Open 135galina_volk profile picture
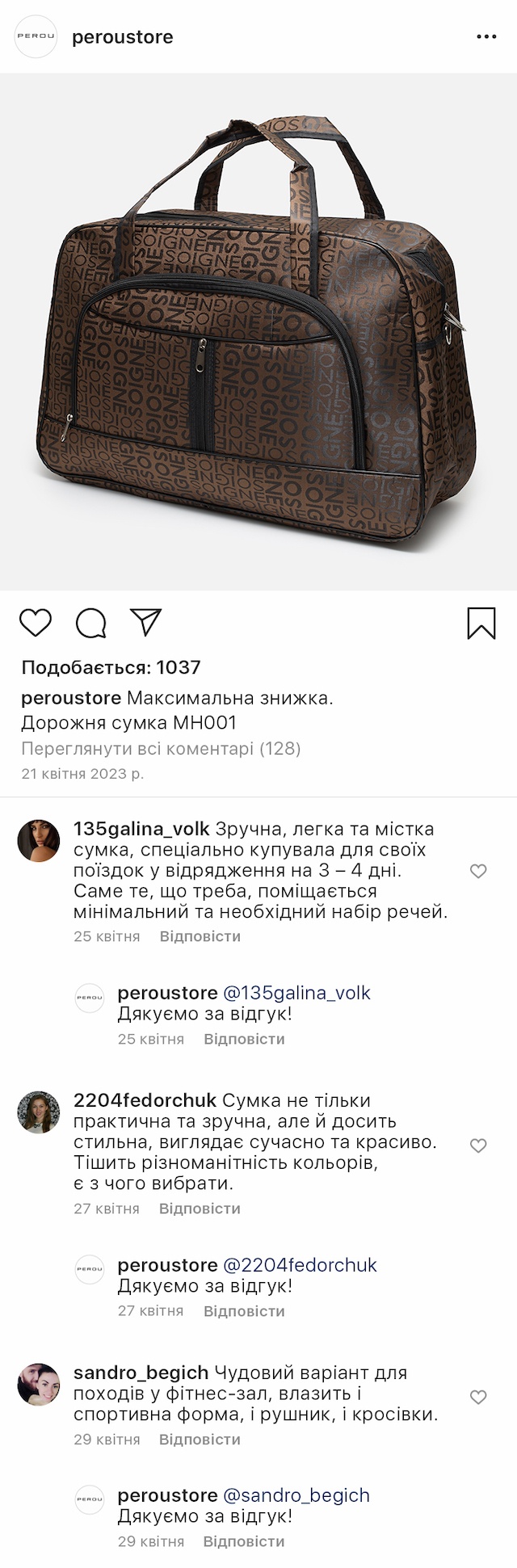Viewport: 517px width, 1568px height. tap(39, 841)
